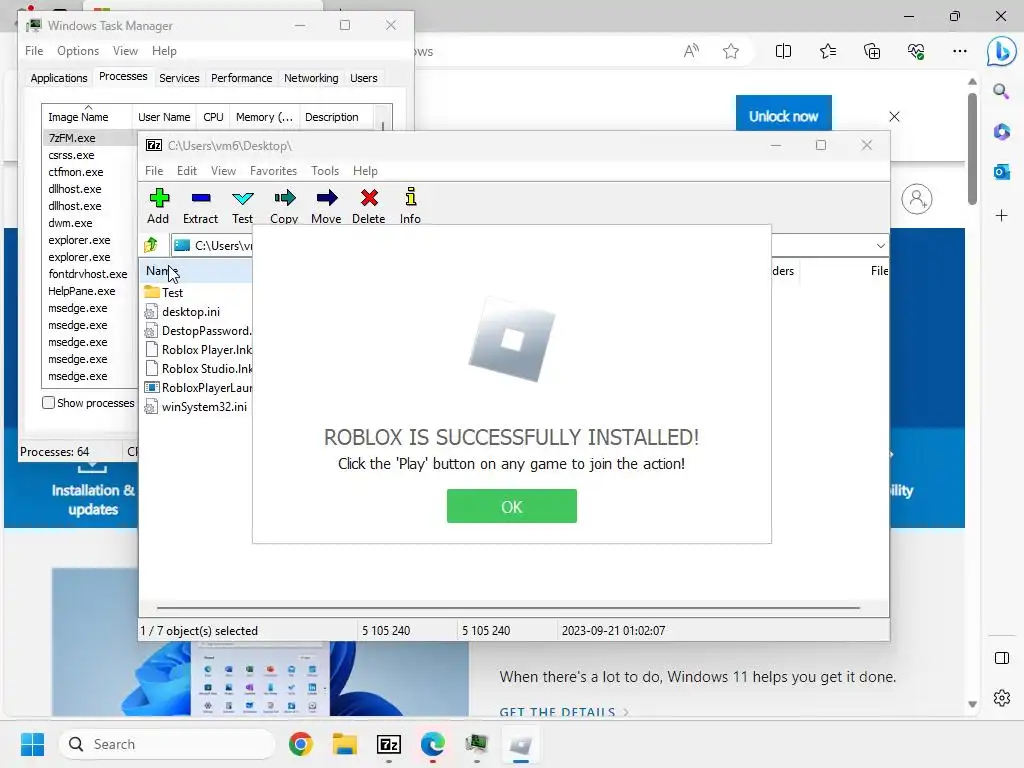Open the Tools menu in 7-Zip

[325, 170]
